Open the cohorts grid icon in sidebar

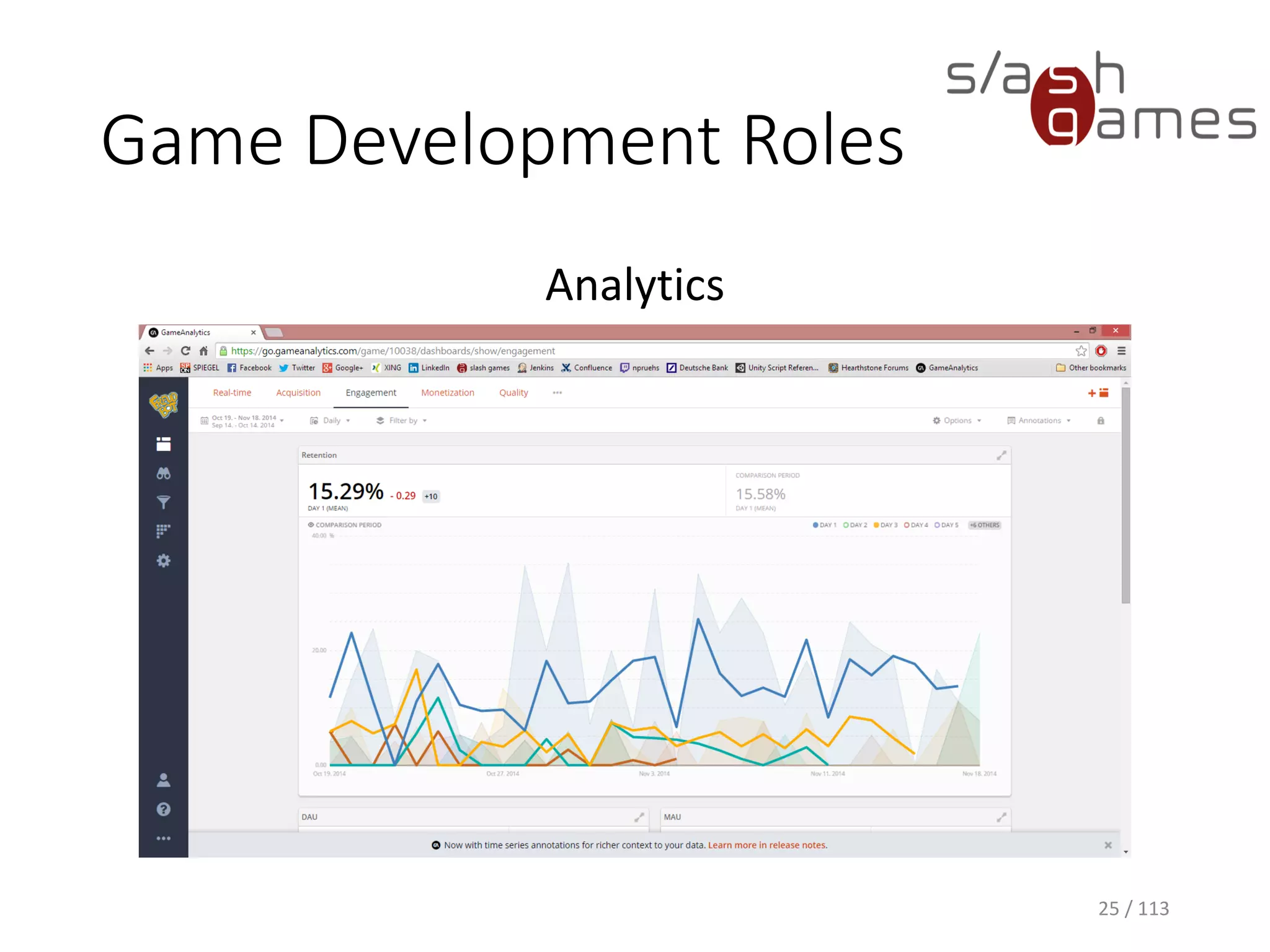point(163,531)
